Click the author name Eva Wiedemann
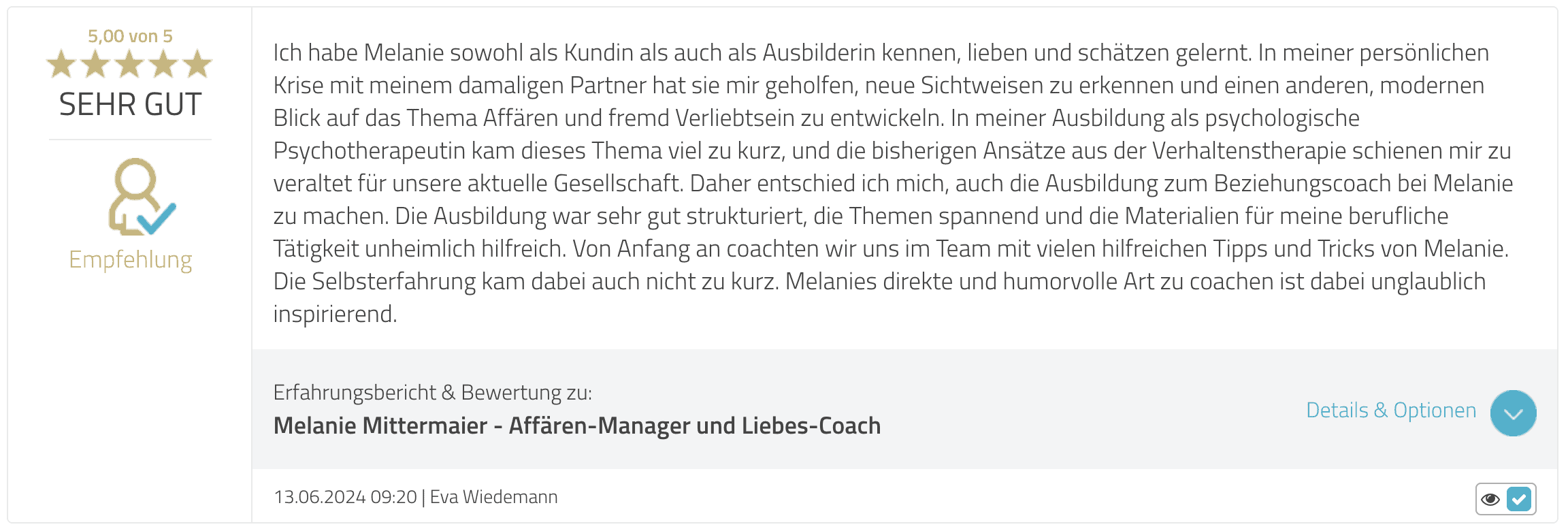 click(493, 497)
